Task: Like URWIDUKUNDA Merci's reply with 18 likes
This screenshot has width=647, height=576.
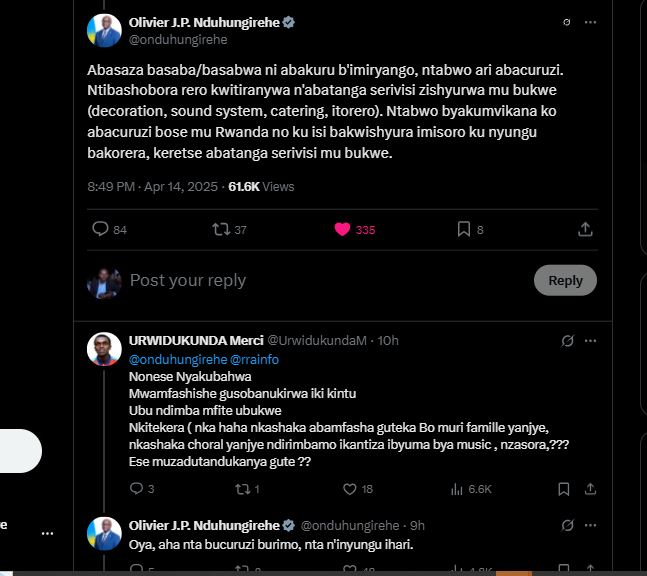Action: click(350, 489)
